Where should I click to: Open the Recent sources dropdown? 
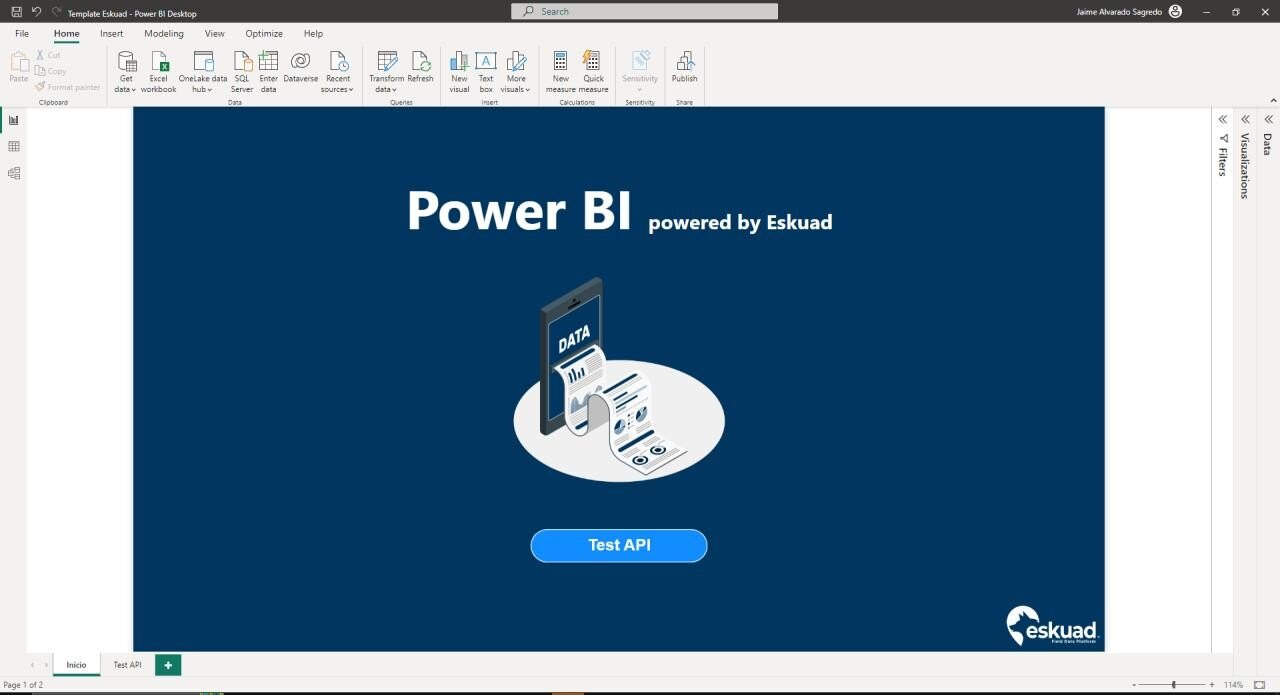pyautogui.click(x=338, y=72)
